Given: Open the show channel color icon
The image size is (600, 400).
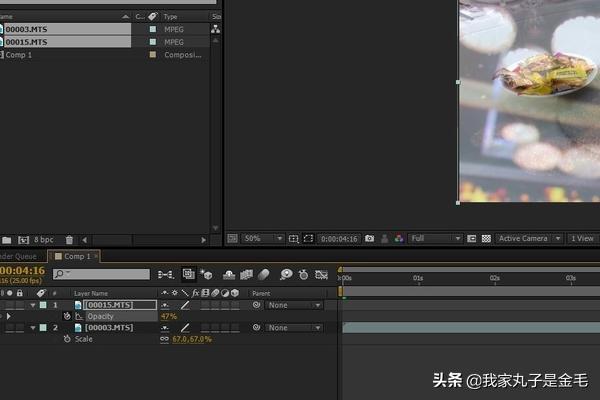Looking at the screenshot, I should (399, 238).
